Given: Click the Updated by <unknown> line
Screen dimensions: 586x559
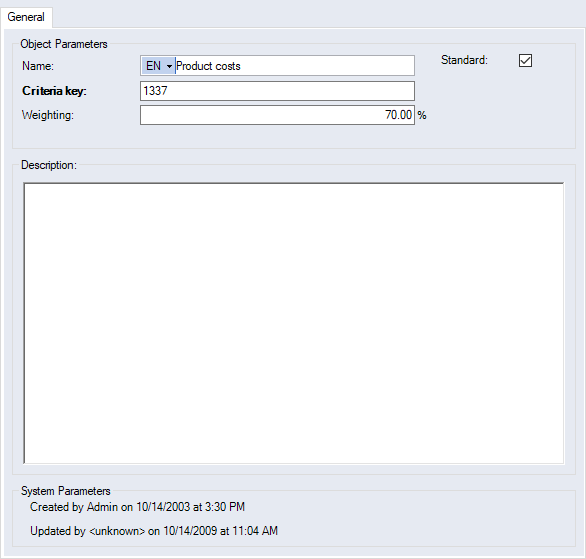Looking at the screenshot, I should [154, 531].
